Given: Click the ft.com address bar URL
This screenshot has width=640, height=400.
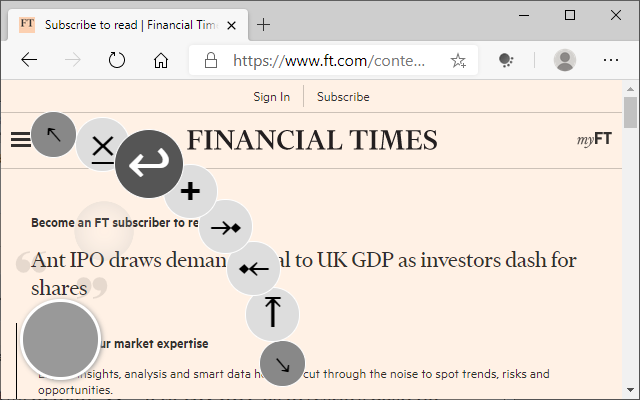Looking at the screenshot, I should pos(329,60).
